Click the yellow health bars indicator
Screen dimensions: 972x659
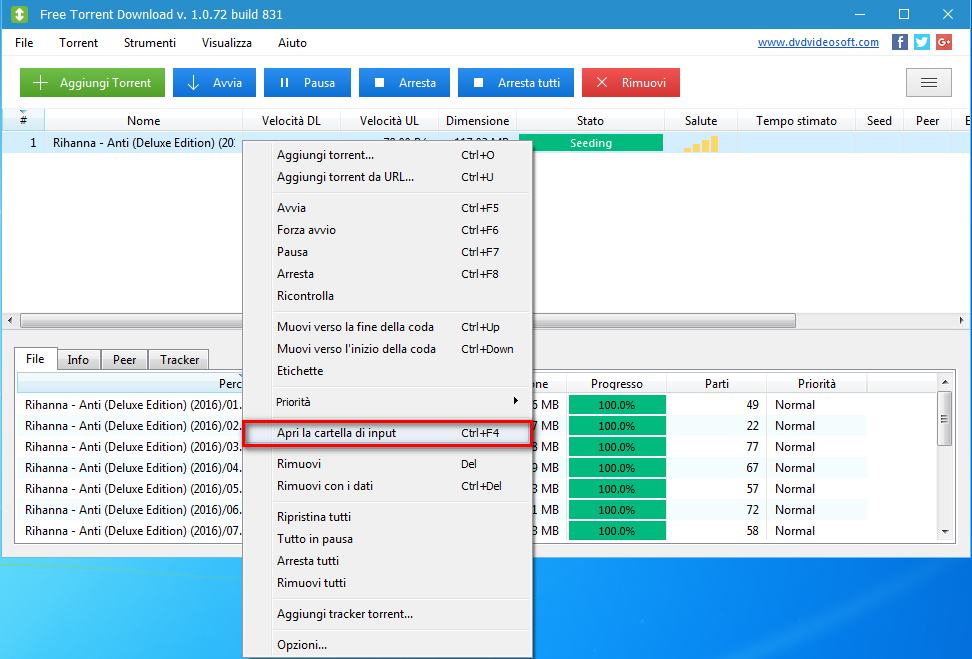[x=701, y=144]
